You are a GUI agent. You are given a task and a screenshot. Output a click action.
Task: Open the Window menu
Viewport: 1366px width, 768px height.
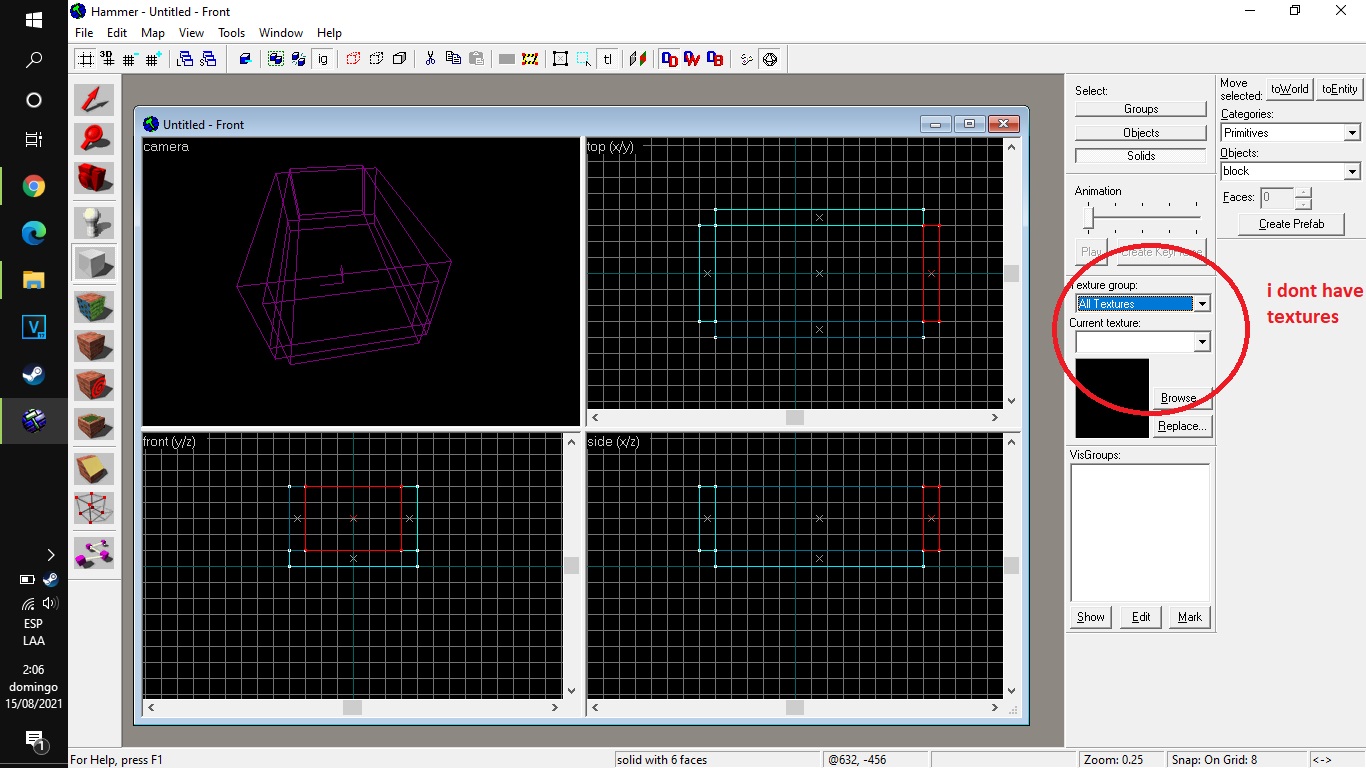281,32
